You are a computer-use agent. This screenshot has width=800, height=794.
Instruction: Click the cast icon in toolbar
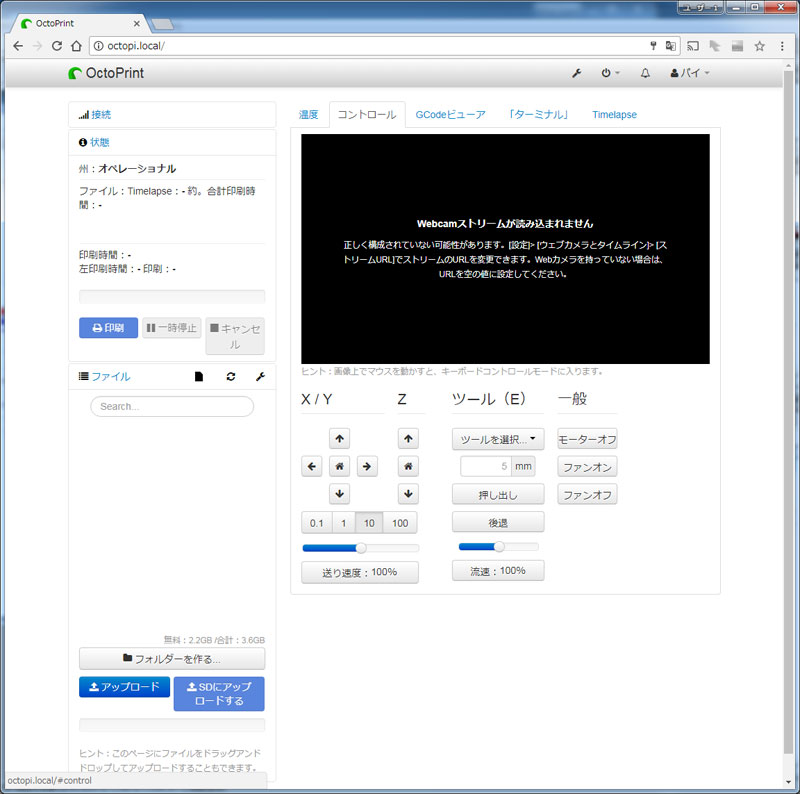[x=692, y=46]
